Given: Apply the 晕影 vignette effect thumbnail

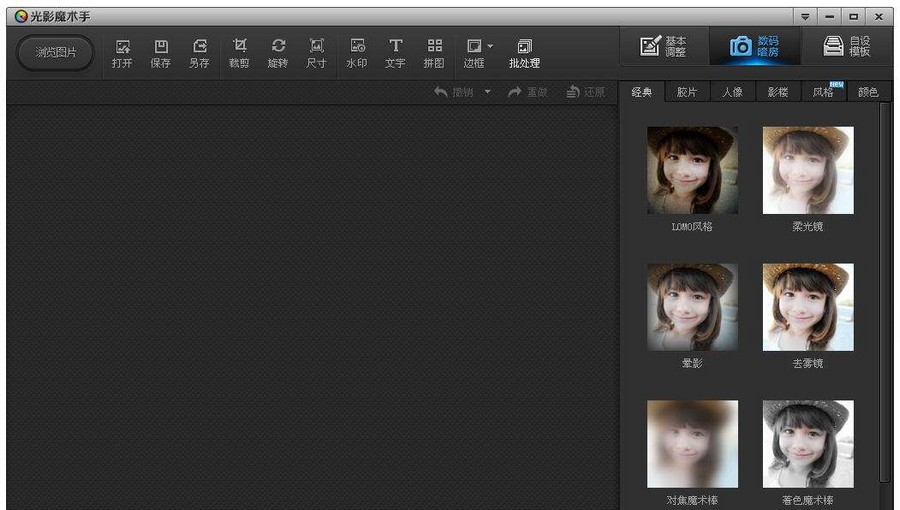Looking at the screenshot, I should tap(692, 307).
